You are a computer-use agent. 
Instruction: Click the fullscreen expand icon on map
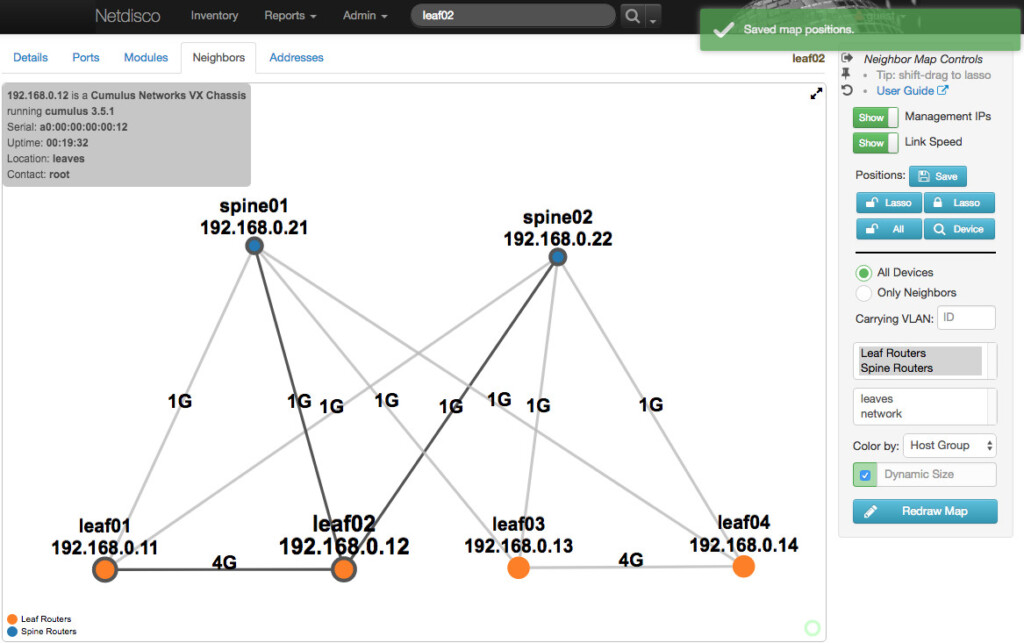pos(816,94)
